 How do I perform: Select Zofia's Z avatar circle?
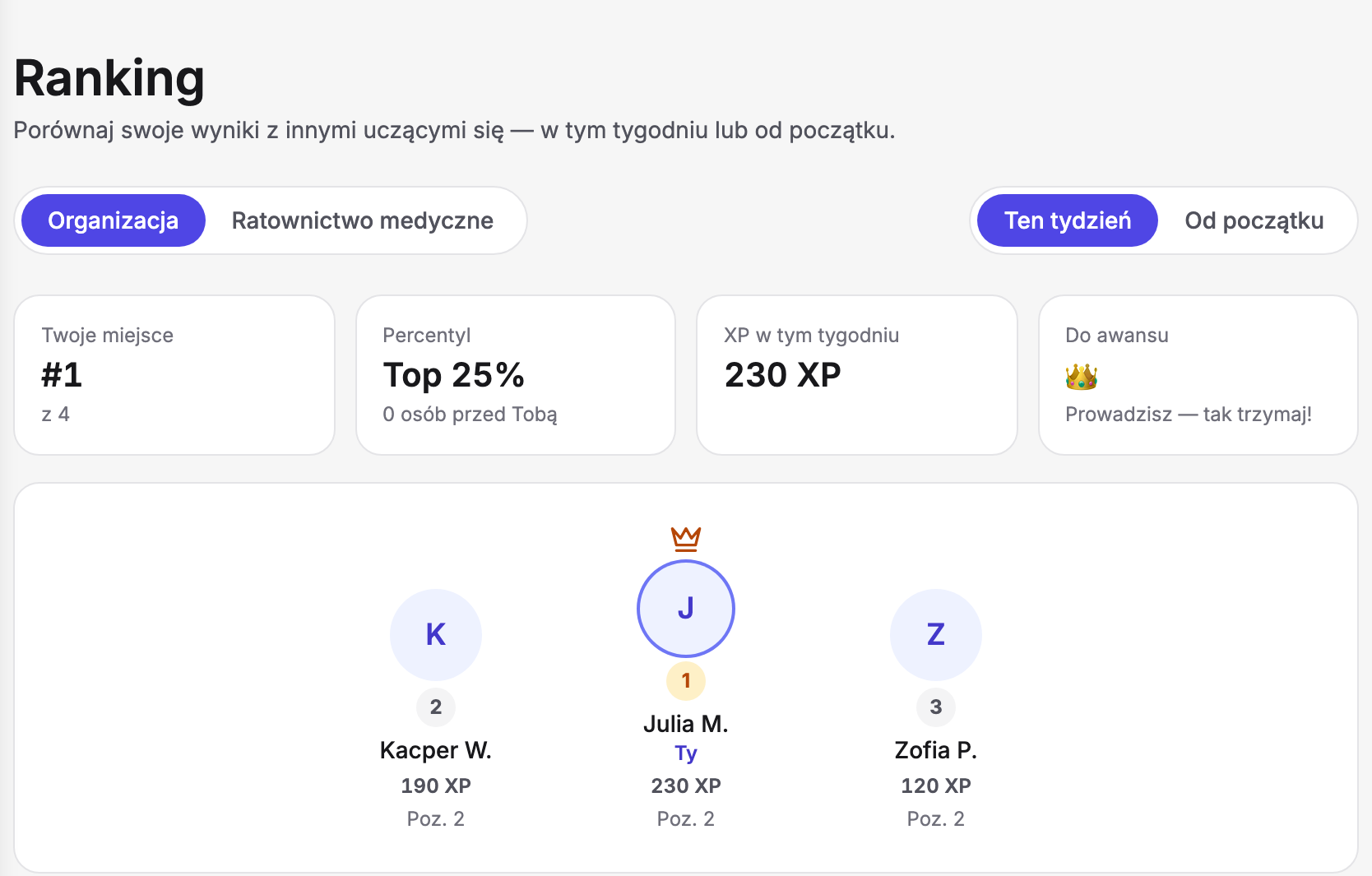936,635
